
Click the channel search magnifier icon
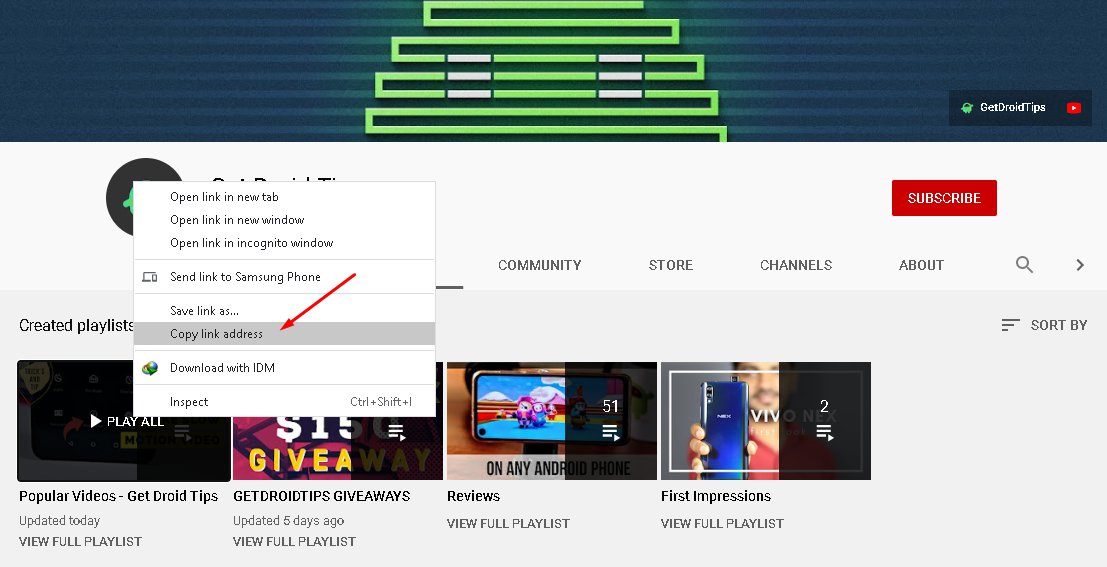point(1024,265)
